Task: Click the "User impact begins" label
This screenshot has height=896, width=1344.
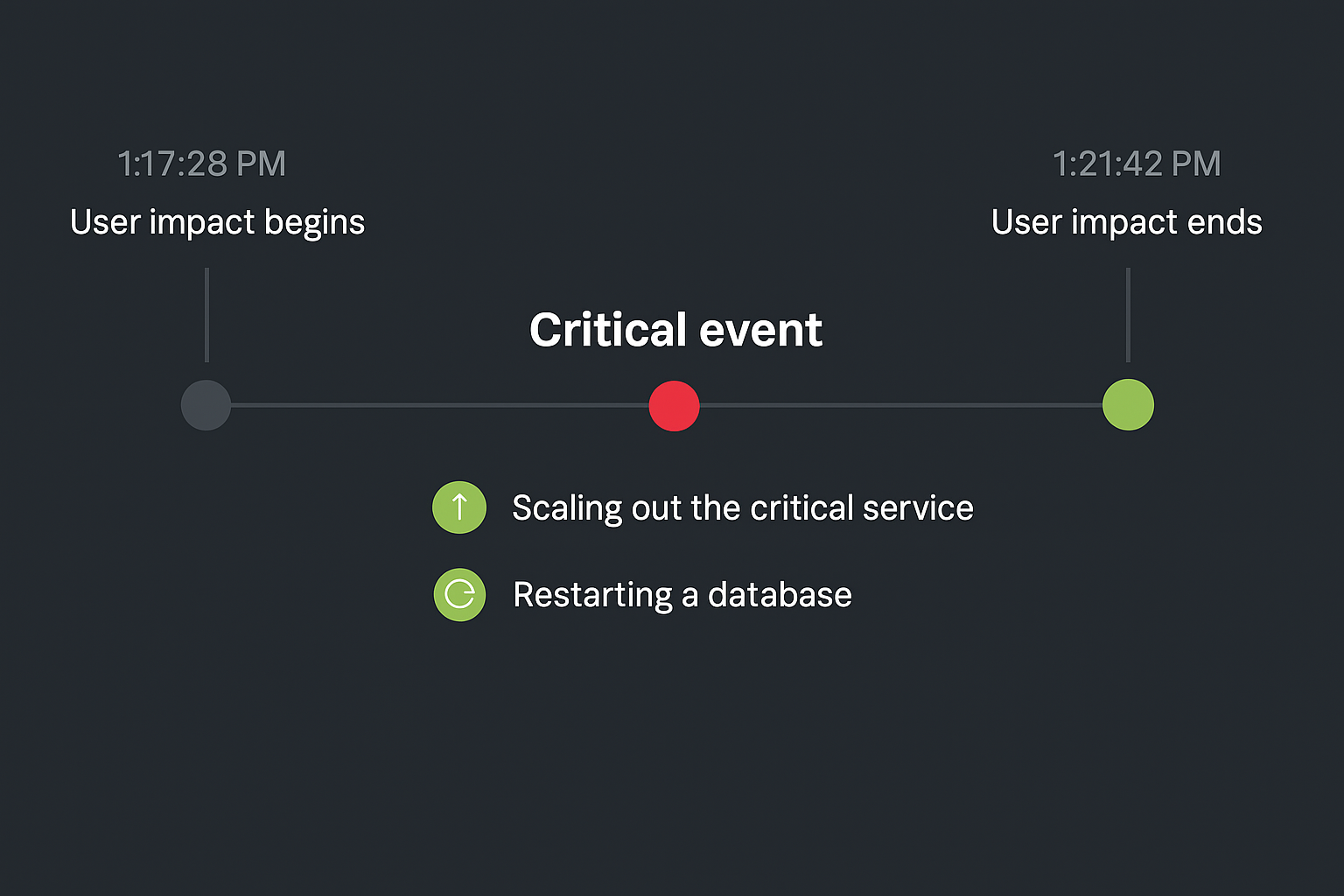Action: coord(217,222)
